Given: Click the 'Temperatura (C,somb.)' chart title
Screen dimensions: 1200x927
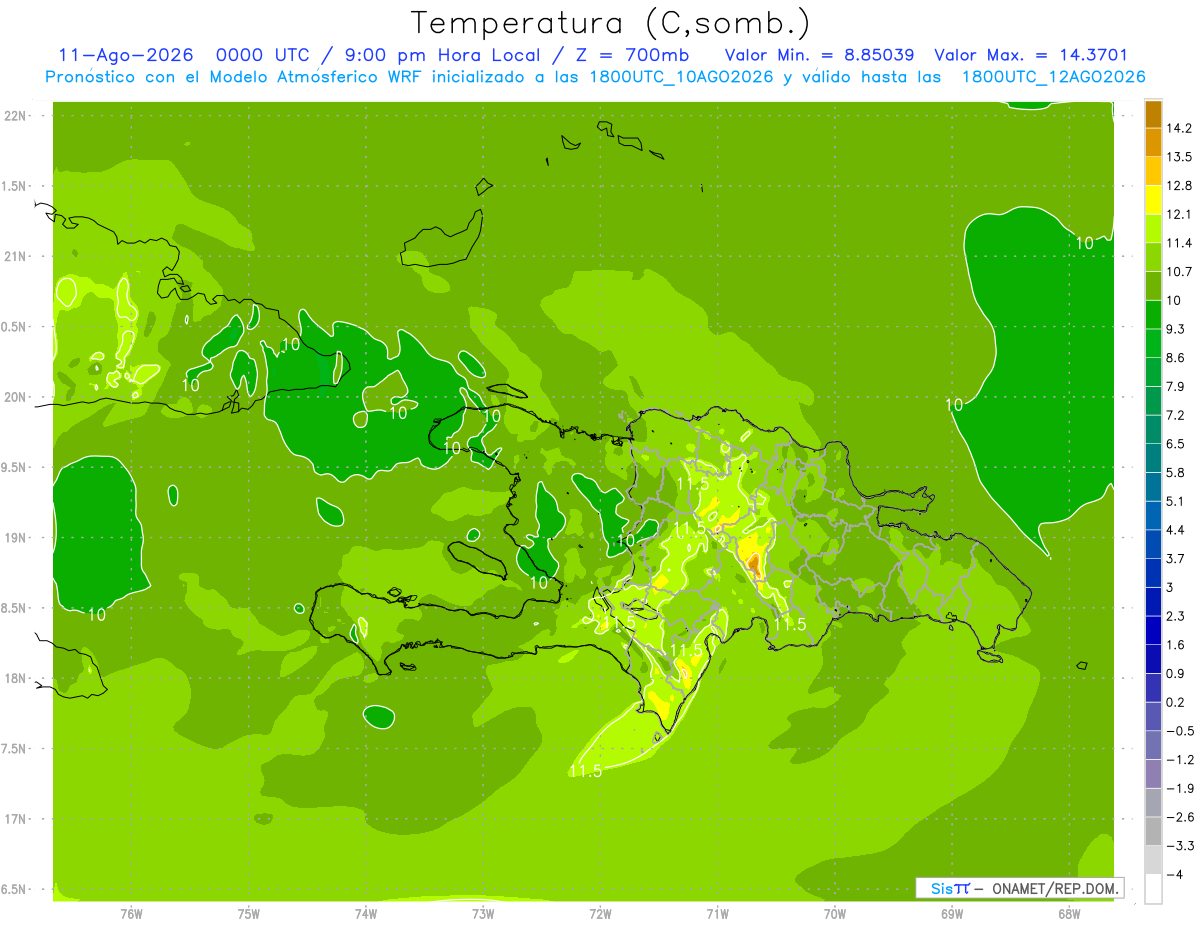Looking at the screenshot, I should (x=610, y=23).
